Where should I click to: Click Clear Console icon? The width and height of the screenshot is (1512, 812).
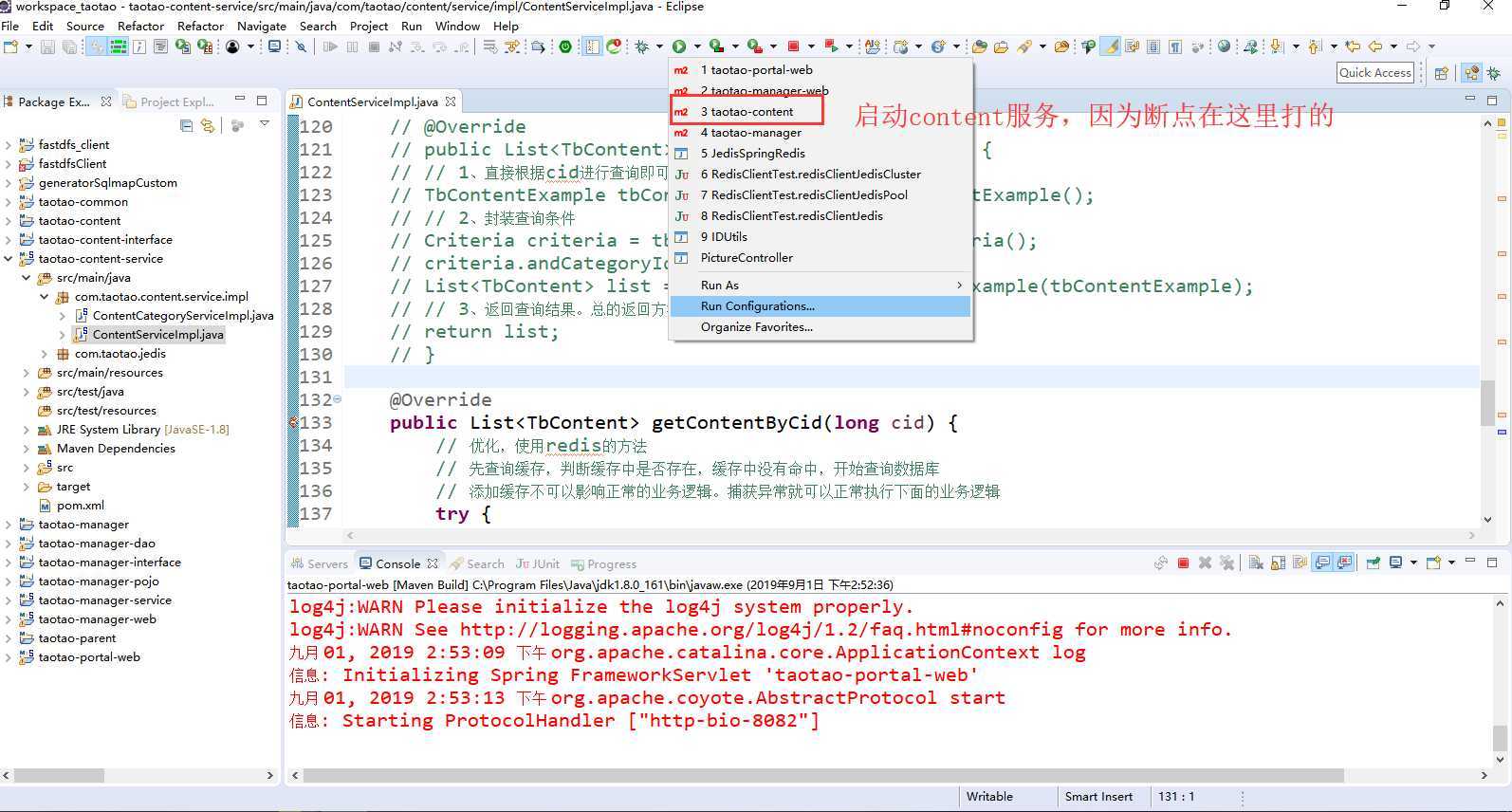1256,563
